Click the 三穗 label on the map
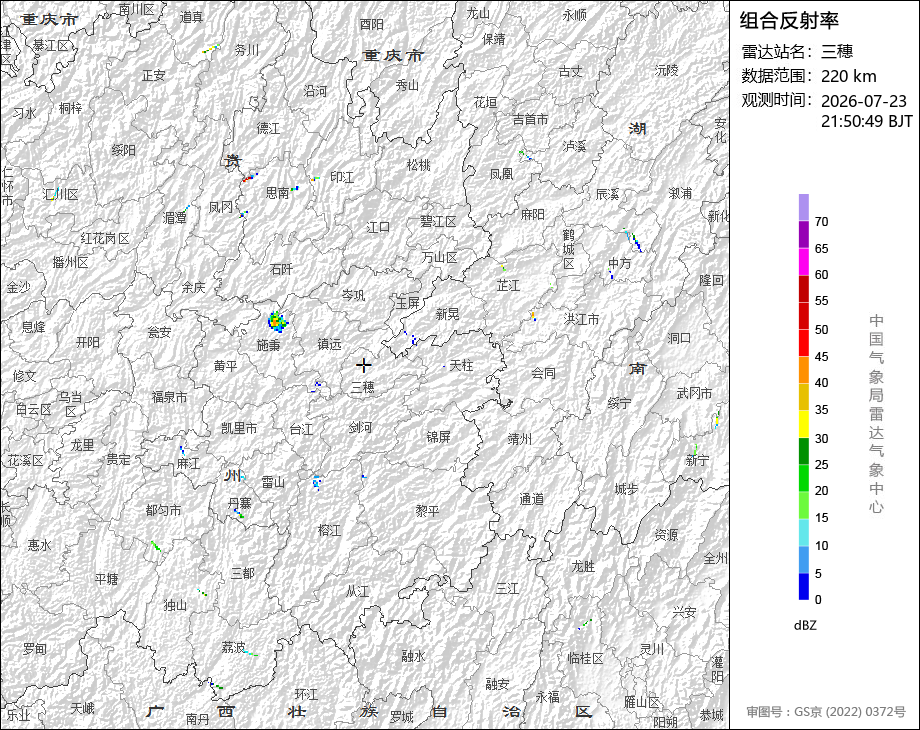920x730 pixels. 363,387
